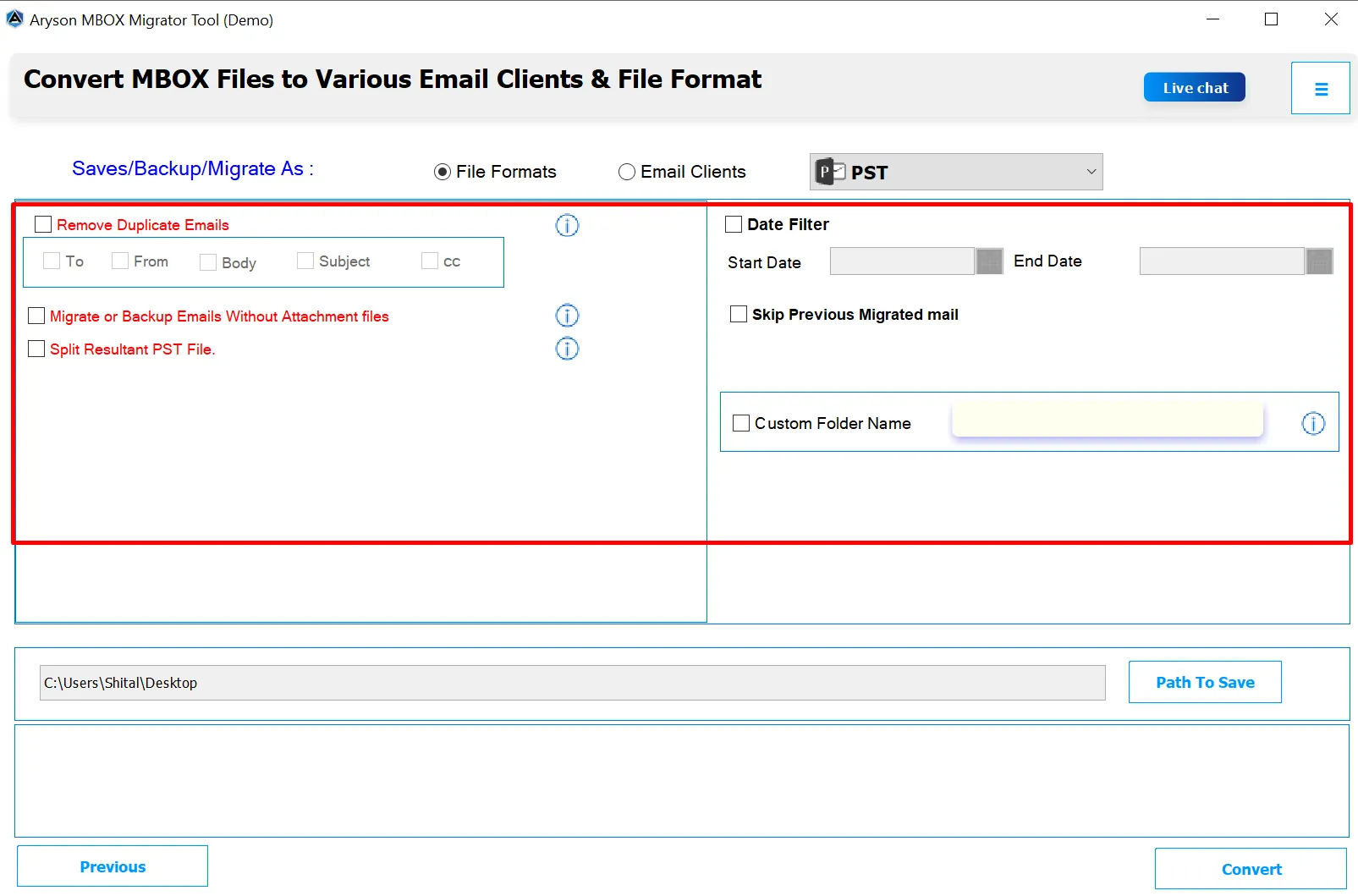Select the Email Clients radio button
Screen dimensions: 1358x896
pos(627,171)
